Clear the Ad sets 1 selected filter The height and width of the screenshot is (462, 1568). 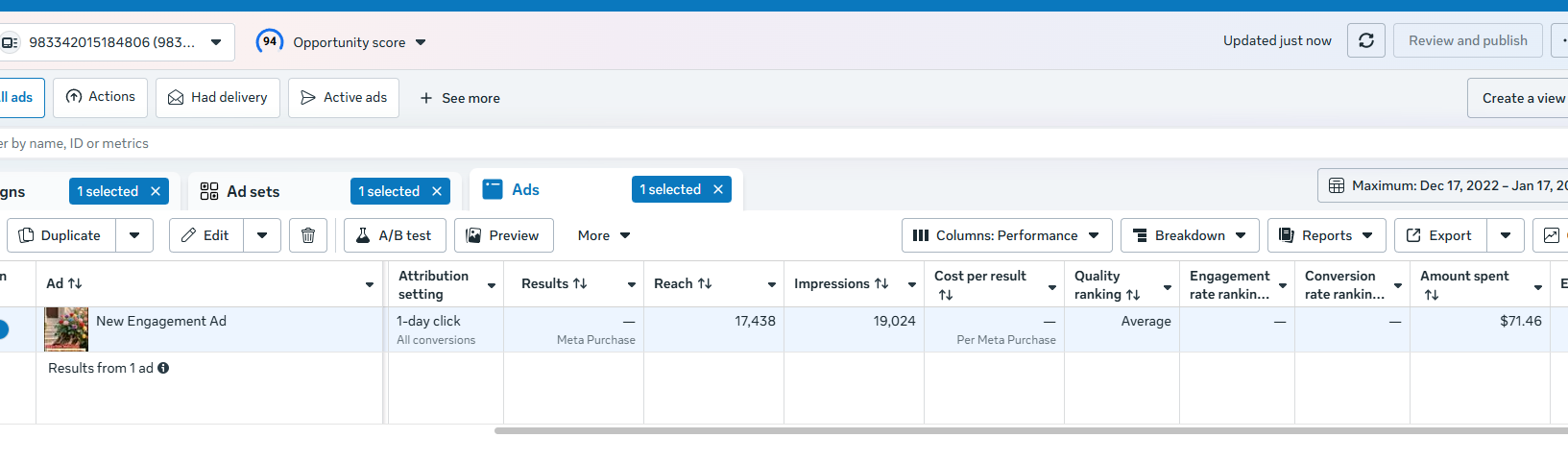[437, 191]
